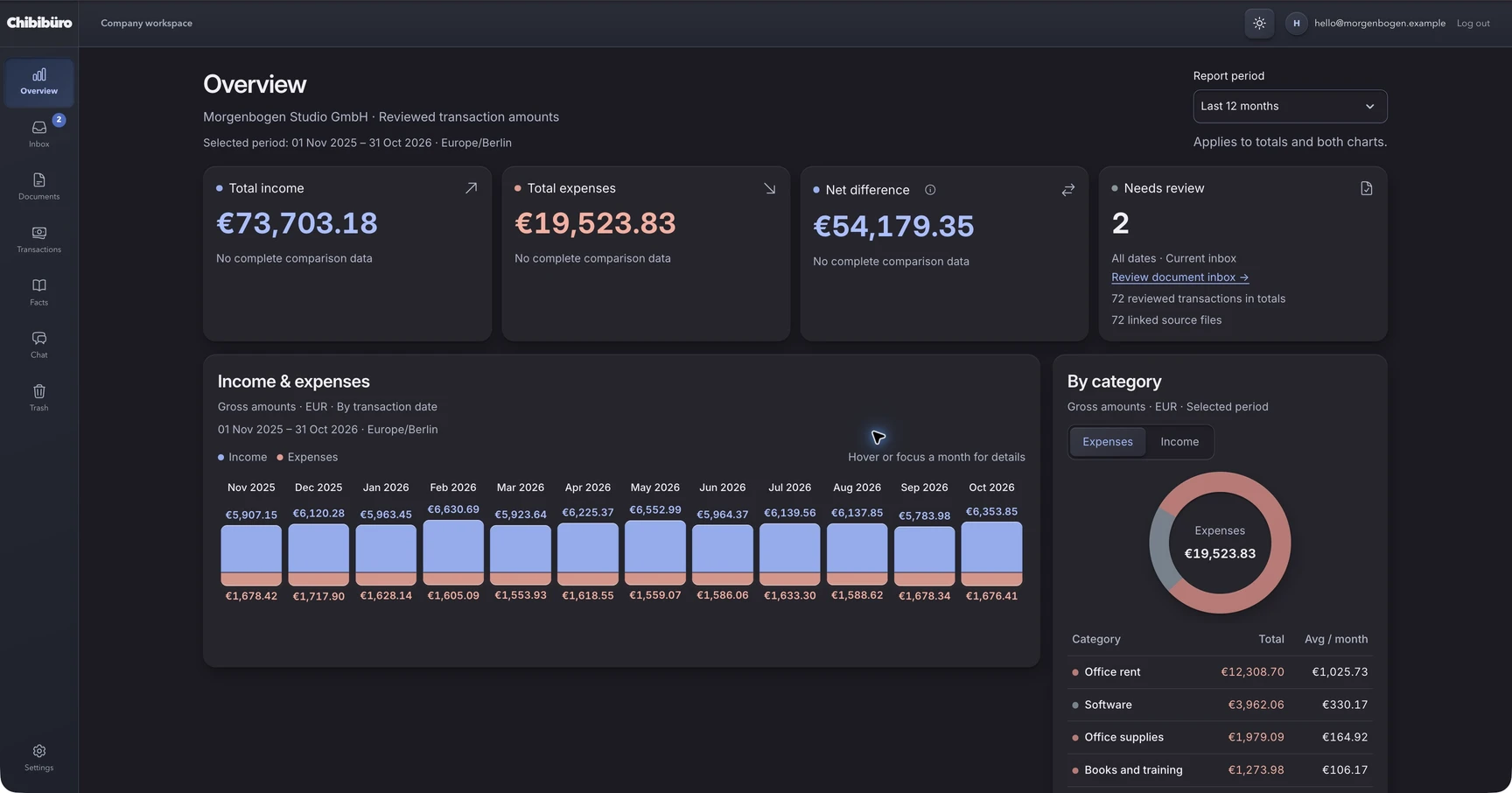Click the Income legend entry
The image size is (1512, 793).
(x=242, y=457)
